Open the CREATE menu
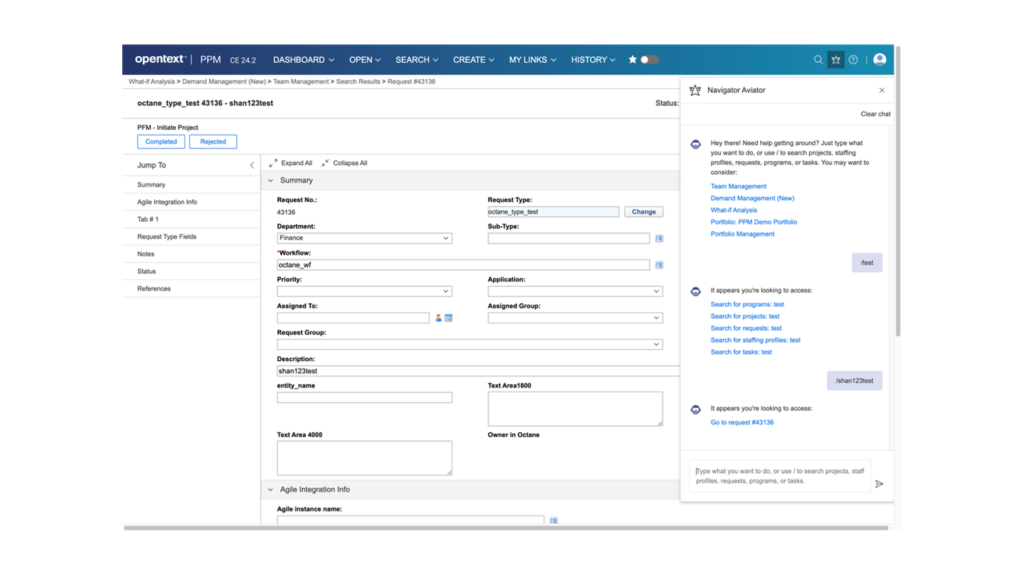This screenshot has width=1024, height=576. pos(471,60)
